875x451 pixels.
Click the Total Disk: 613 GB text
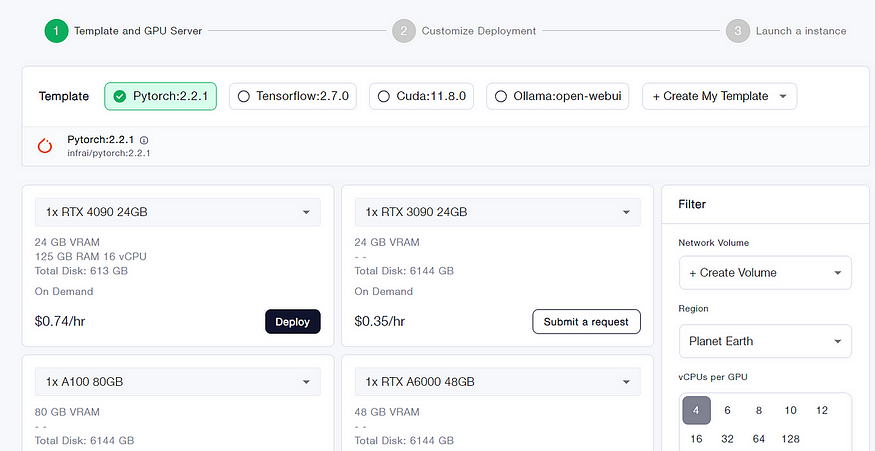coord(81,271)
